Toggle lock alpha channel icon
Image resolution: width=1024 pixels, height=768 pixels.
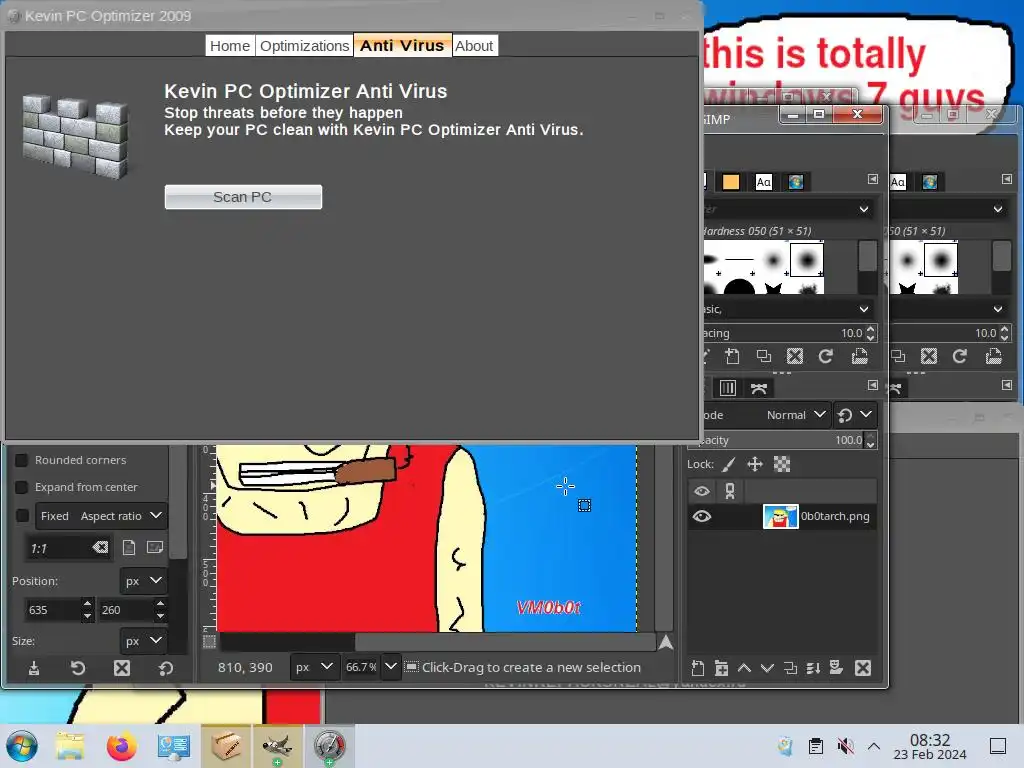coord(782,464)
